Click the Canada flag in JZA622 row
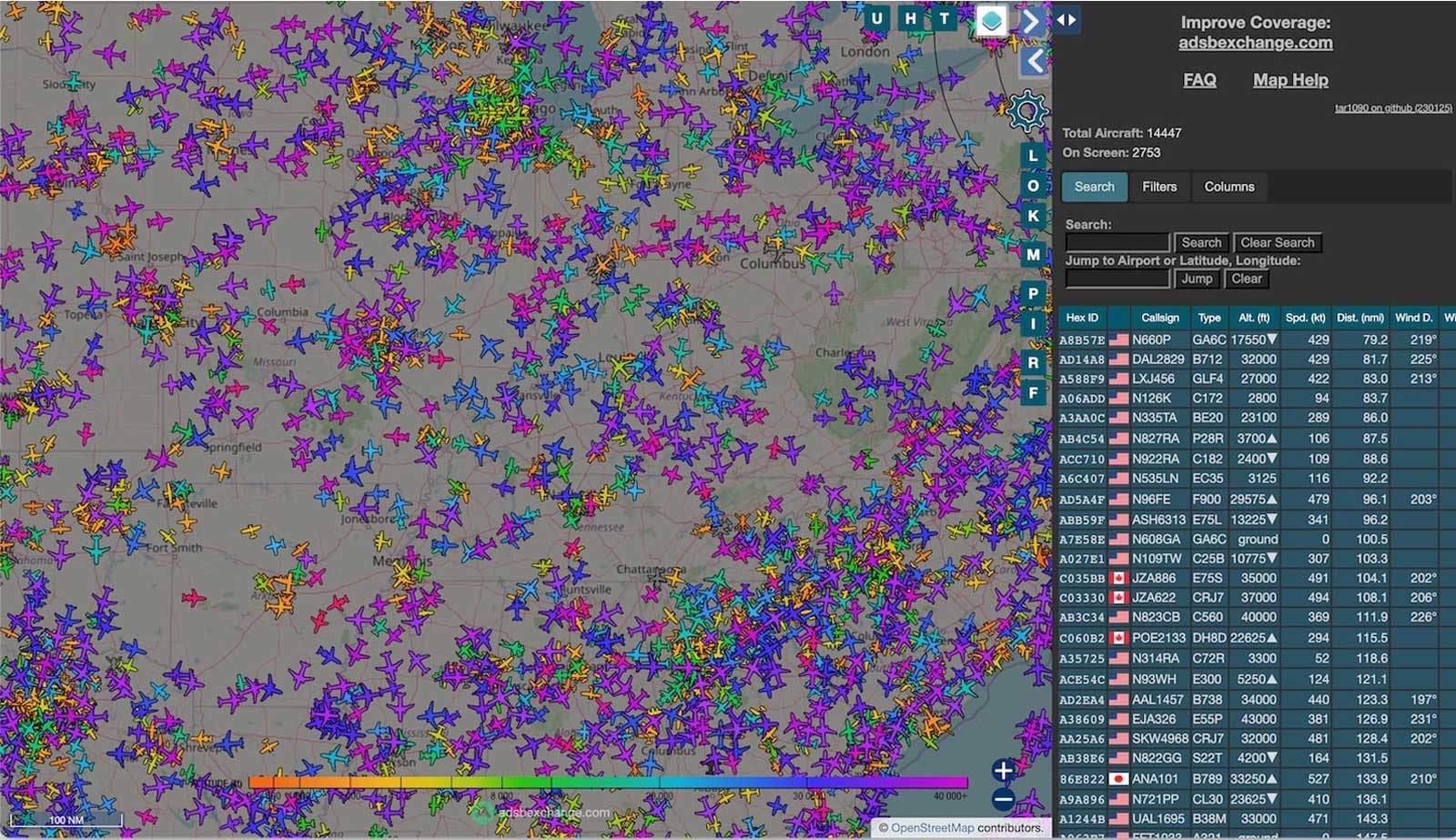 click(x=1118, y=598)
